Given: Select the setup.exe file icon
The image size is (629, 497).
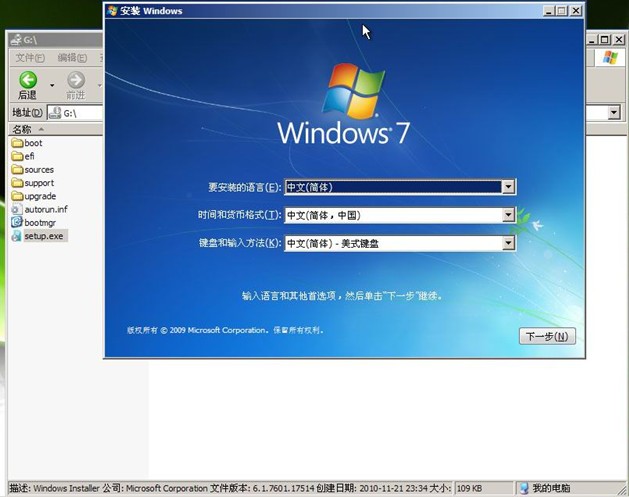Looking at the screenshot, I should (17, 236).
